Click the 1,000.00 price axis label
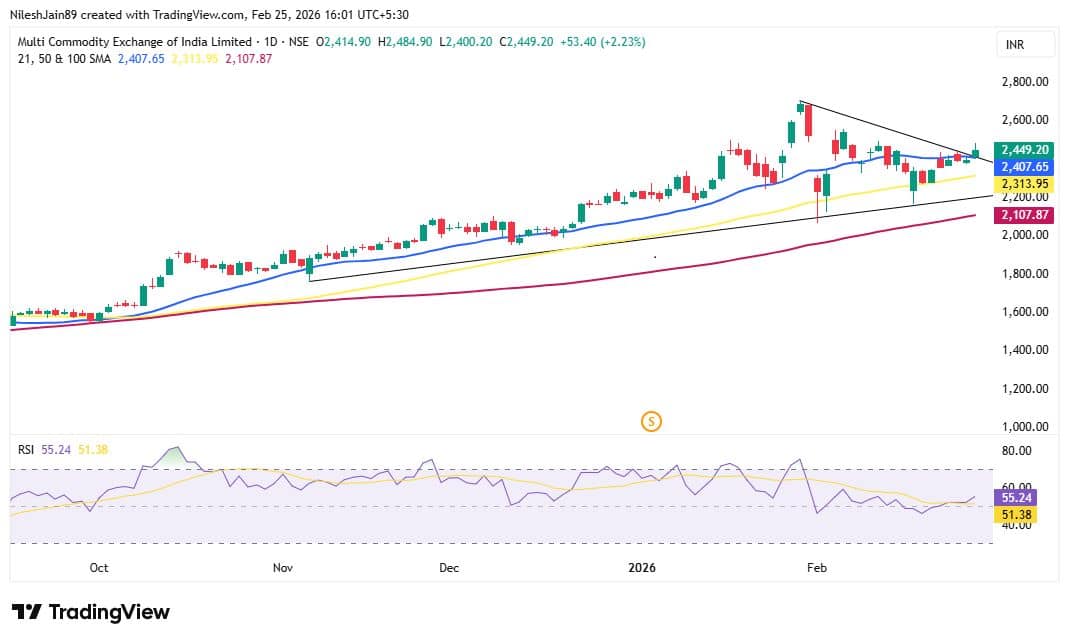Screen dimensions: 1069x642 tap(1025, 427)
